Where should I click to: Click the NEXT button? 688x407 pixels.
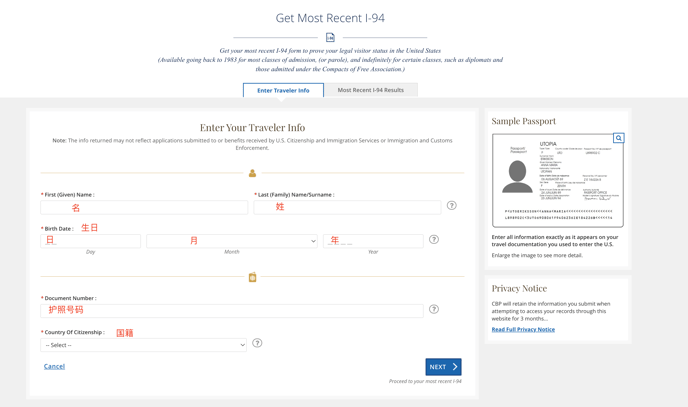(x=443, y=367)
